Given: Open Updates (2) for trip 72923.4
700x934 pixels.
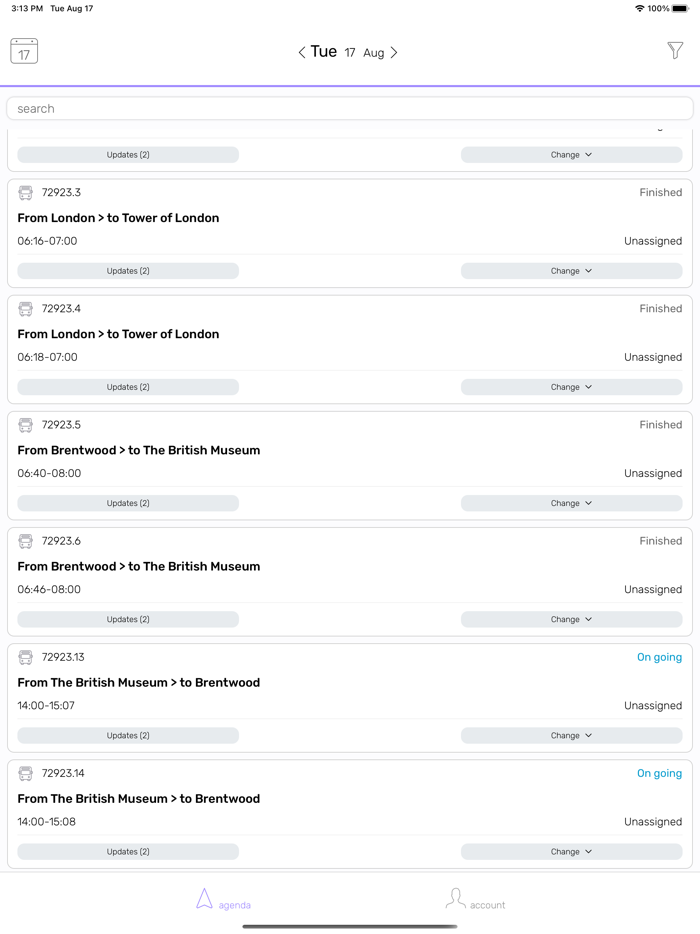Looking at the screenshot, I should (128, 387).
